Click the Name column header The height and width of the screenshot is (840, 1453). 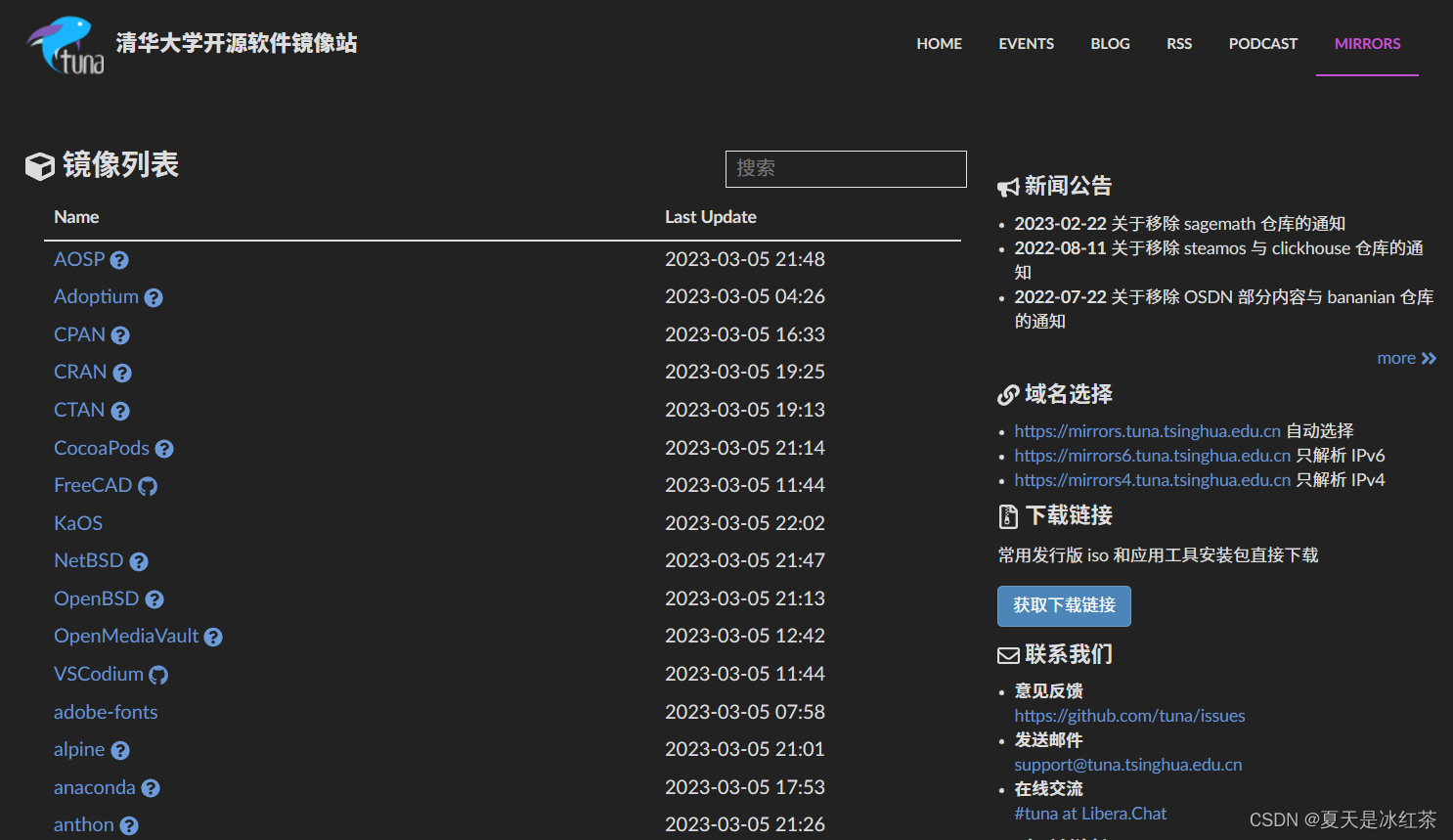coord(76,217)
